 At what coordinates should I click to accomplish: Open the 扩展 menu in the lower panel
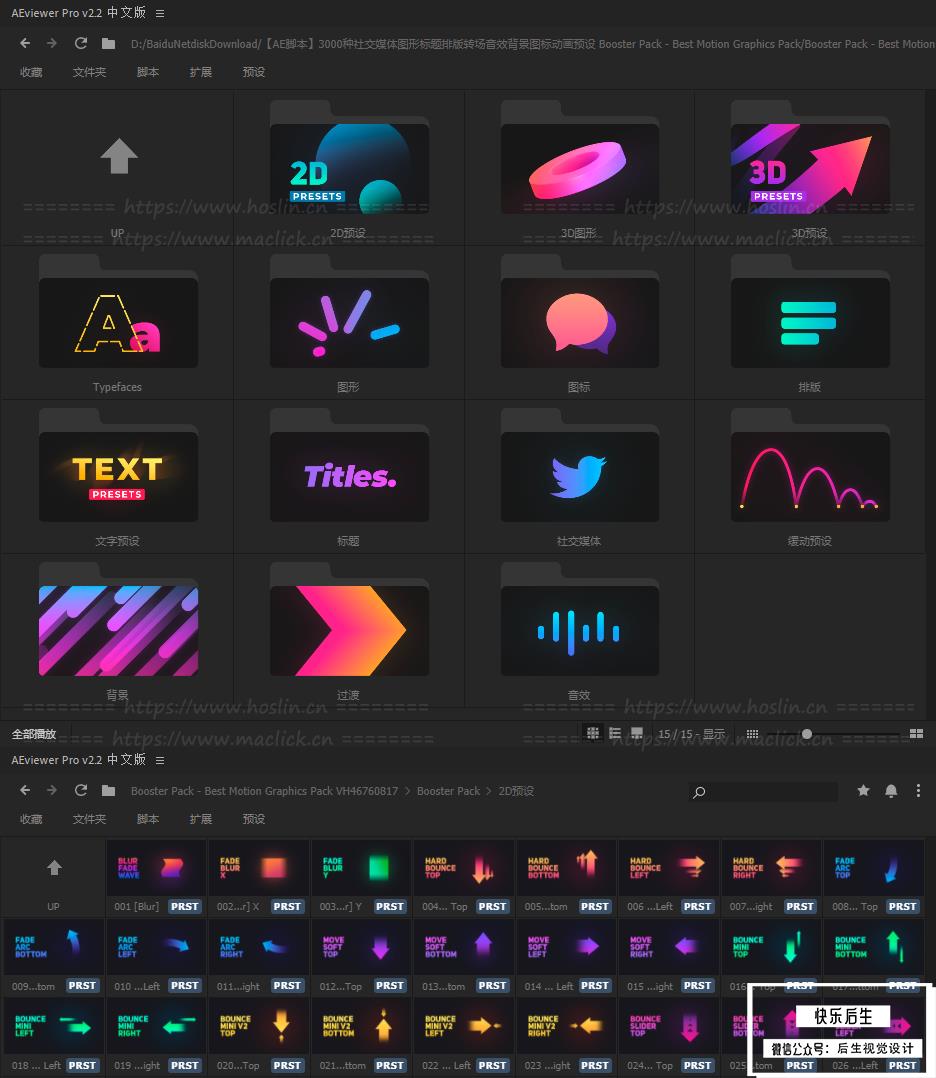point(201,819)
